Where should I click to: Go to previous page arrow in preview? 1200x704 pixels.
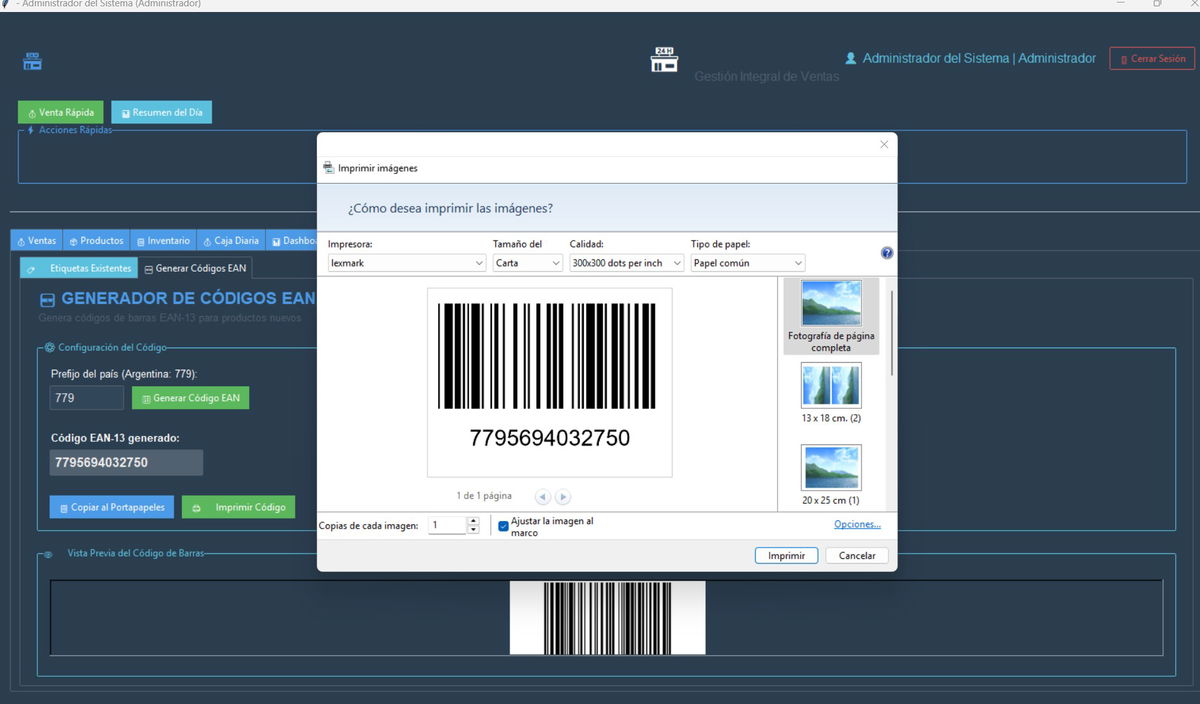point(542,496)
